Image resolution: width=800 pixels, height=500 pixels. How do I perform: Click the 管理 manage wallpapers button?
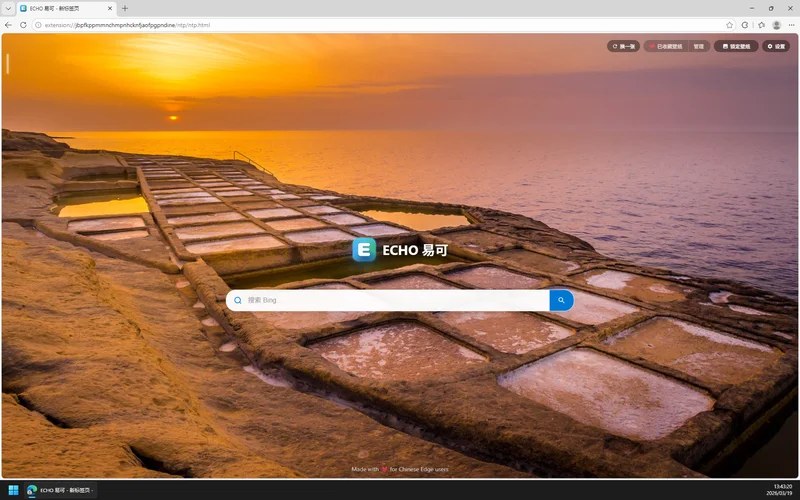coord(698,46)
